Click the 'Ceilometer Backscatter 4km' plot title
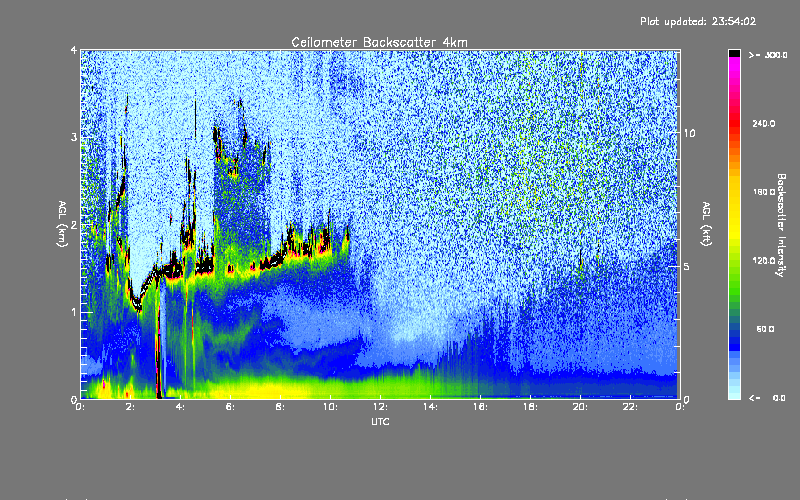 click(379, 42)
